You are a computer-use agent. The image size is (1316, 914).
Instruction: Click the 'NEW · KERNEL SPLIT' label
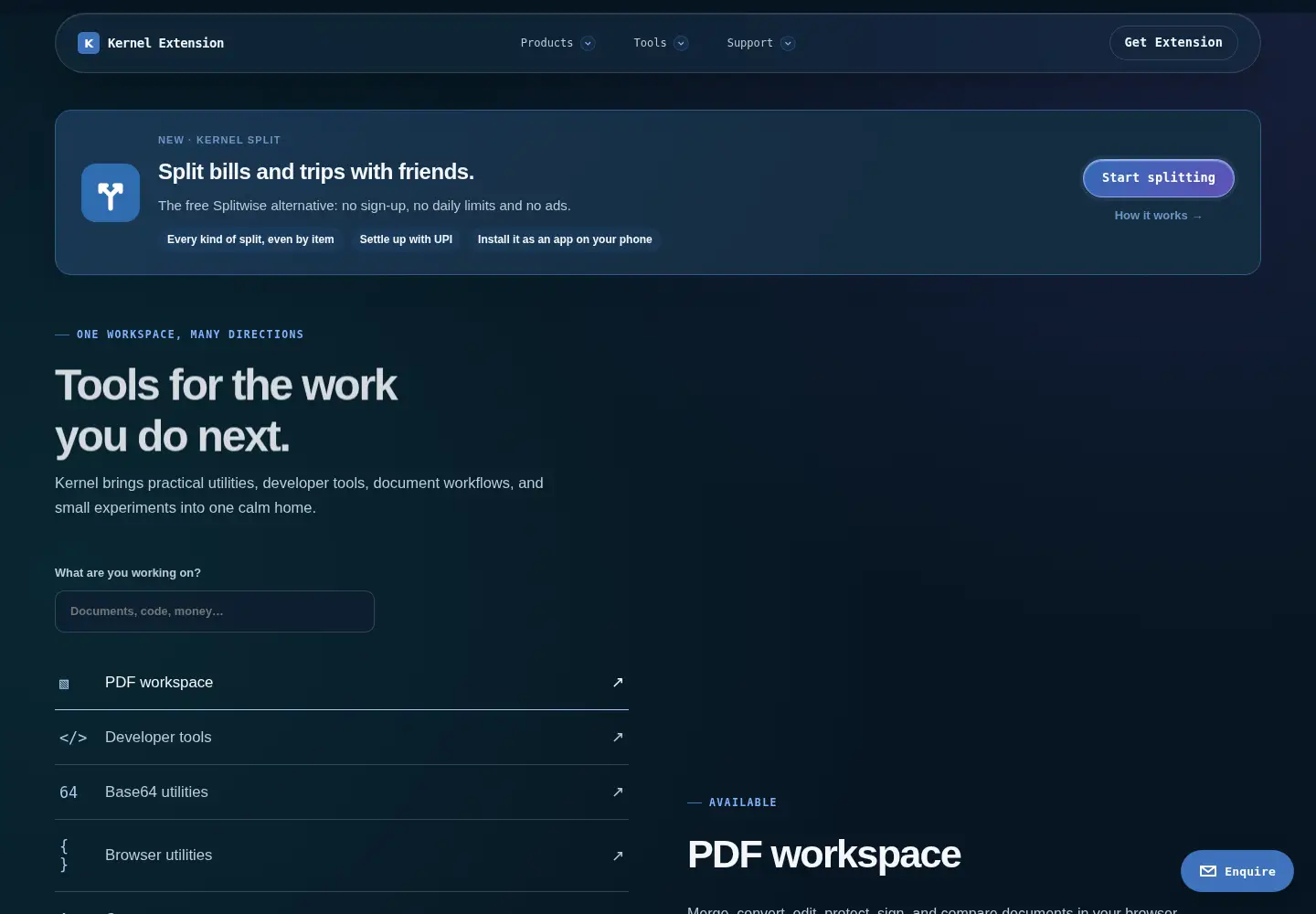click(x=219, y=140)
